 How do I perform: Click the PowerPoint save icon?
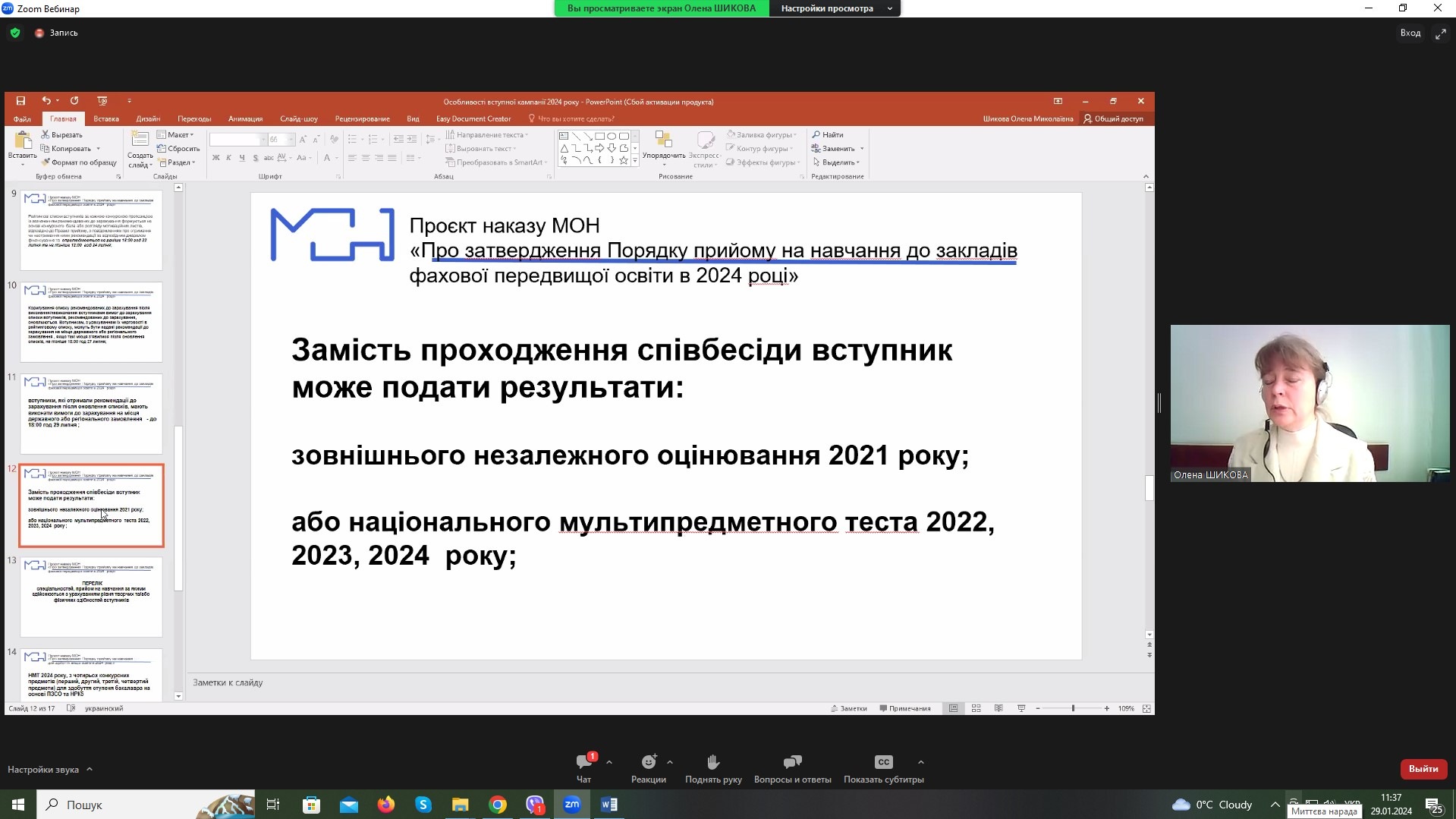20,101
